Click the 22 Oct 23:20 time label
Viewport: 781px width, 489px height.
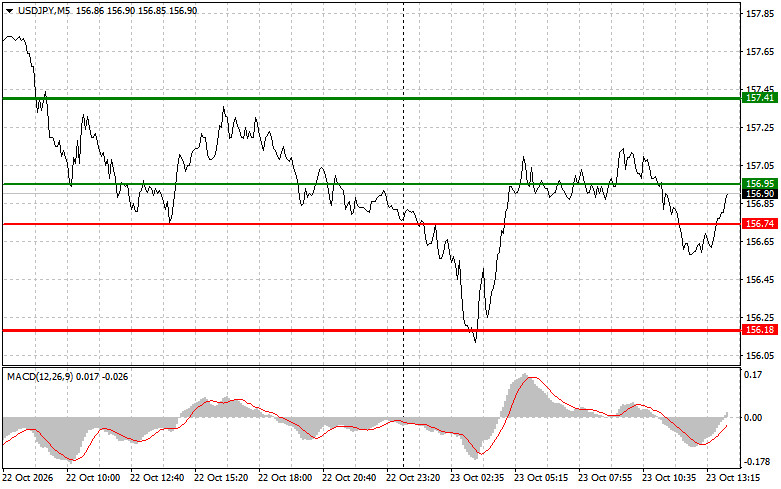coord(413,478)
